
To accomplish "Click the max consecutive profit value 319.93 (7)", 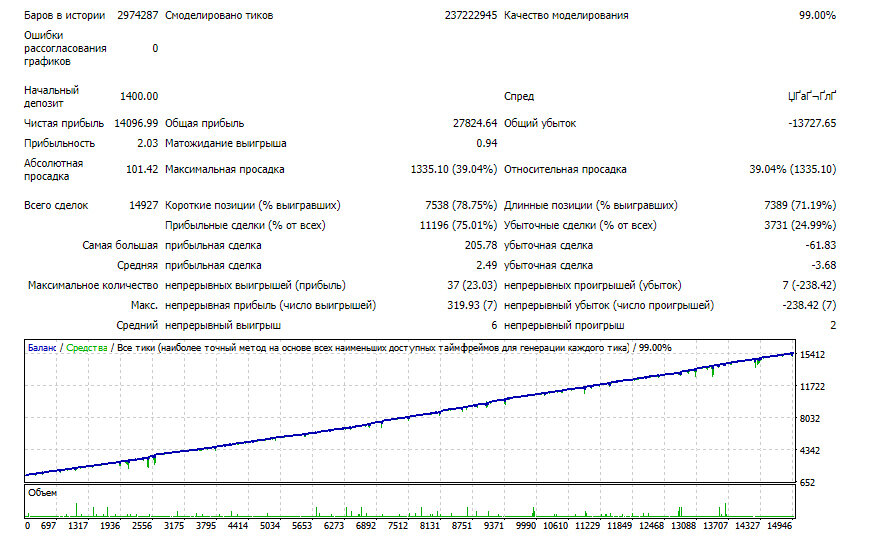I will pyautogui.click(x=471, y=306).
